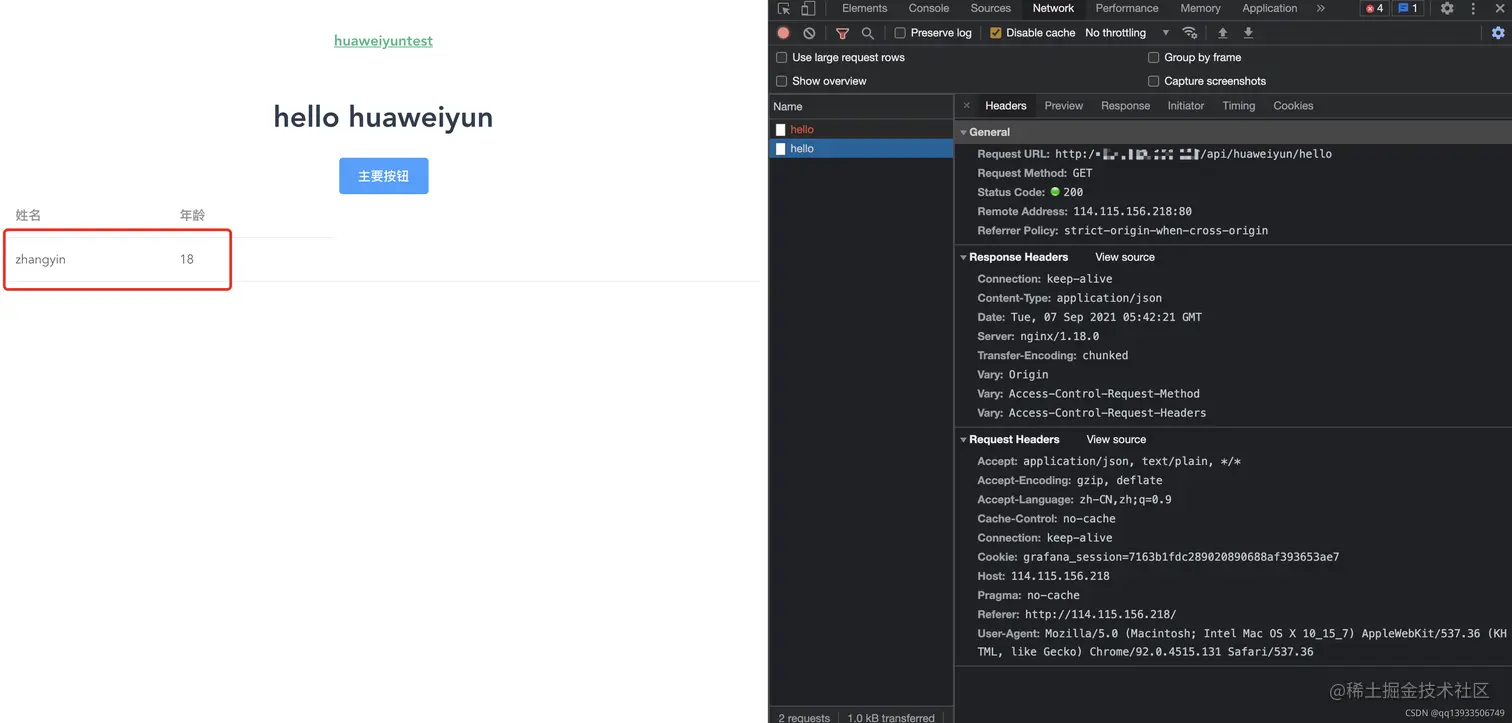Switch to the Application tab
Screen dimensions: 1512x723
click(x=1269, y=8)
